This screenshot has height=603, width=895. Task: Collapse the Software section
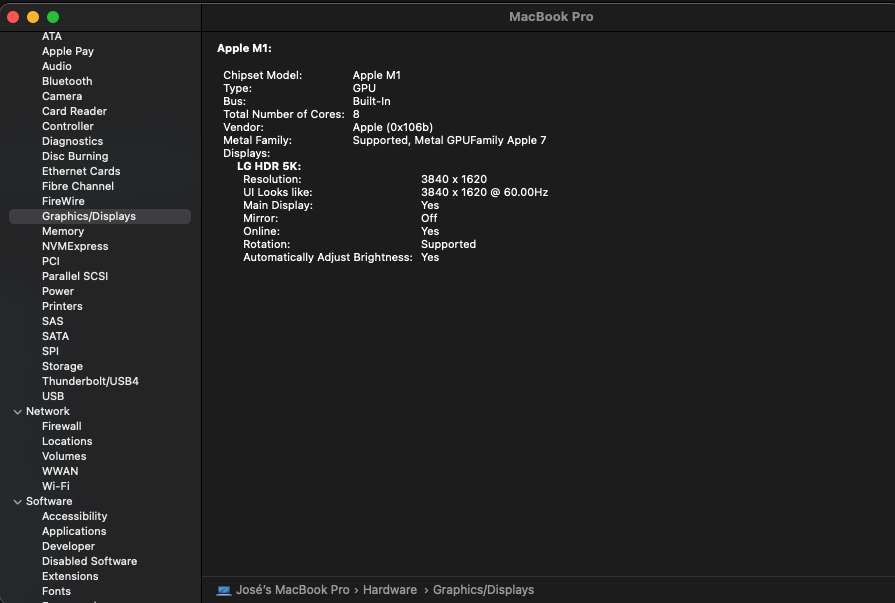pyautogui.click(x=18, y=501)
